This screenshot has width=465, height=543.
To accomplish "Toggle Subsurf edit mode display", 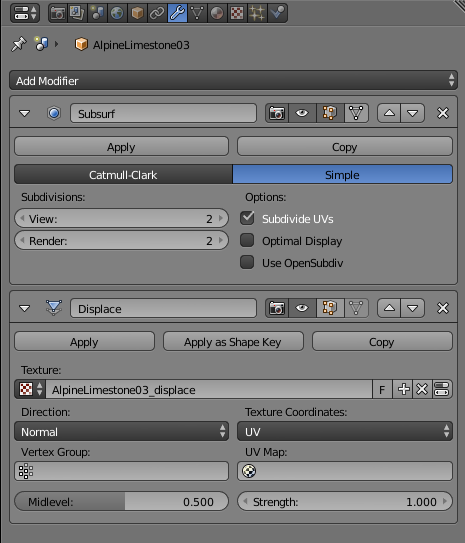I will [x=330, y=113].
